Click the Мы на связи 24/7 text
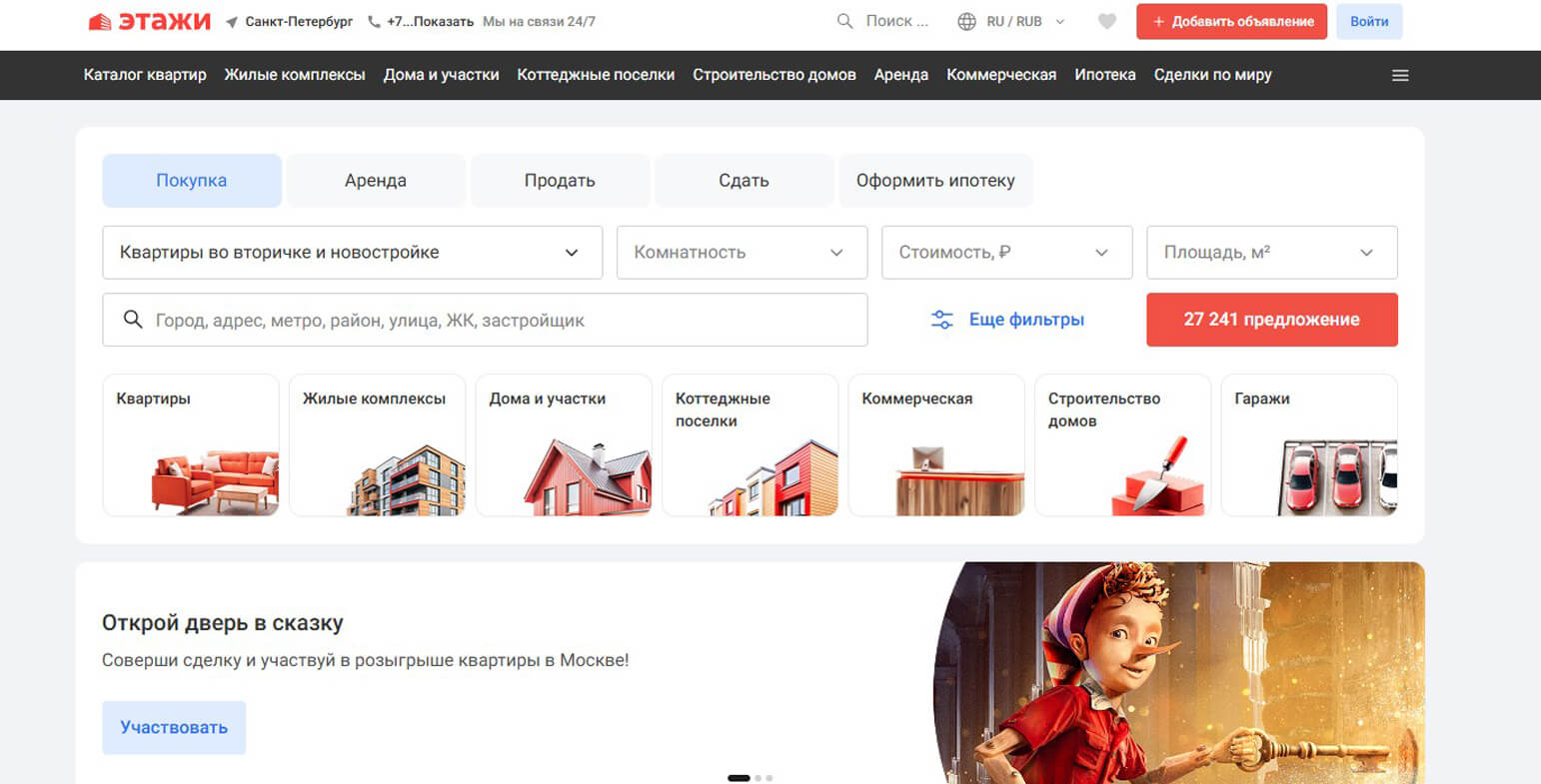Viewport: 1541px width, 784px height. click(539, 22)
